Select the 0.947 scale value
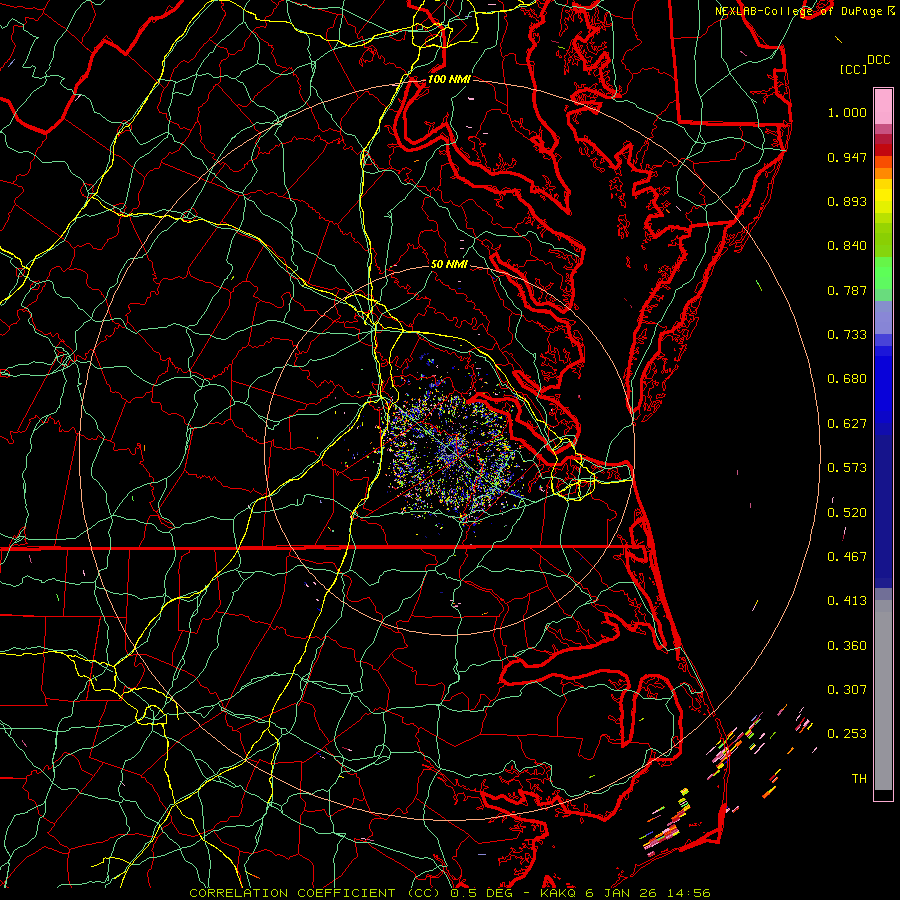This screenshot has width=900, height=900. (x=847, y=157)
